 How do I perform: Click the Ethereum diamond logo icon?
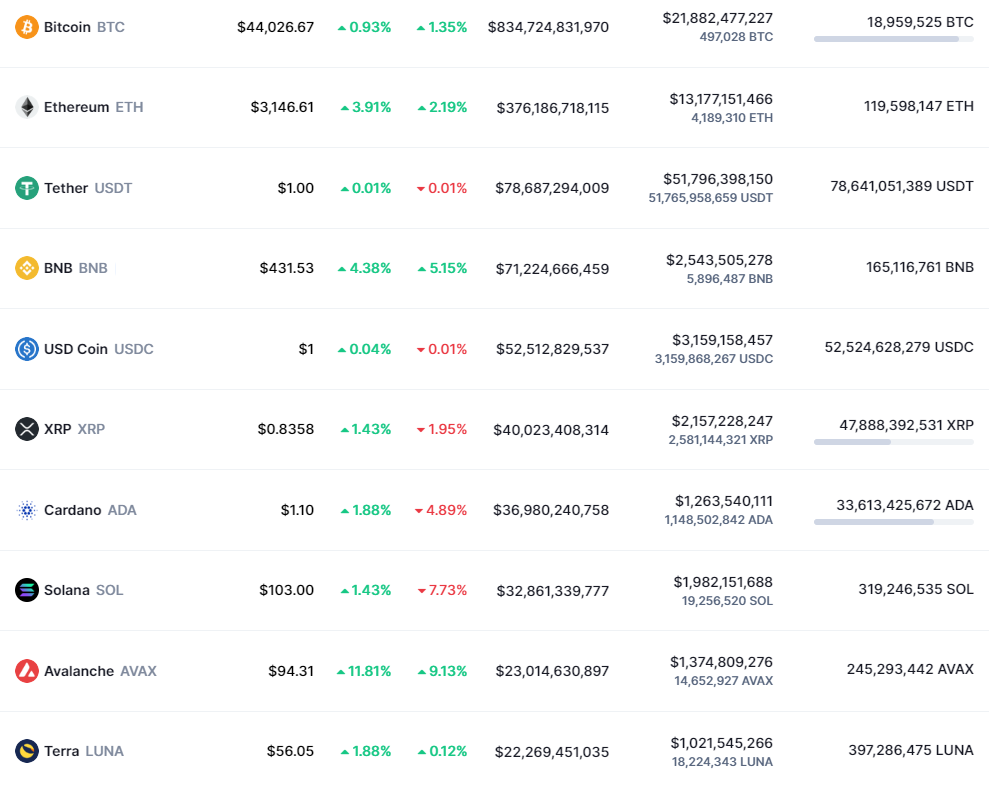tap(26, 107)
